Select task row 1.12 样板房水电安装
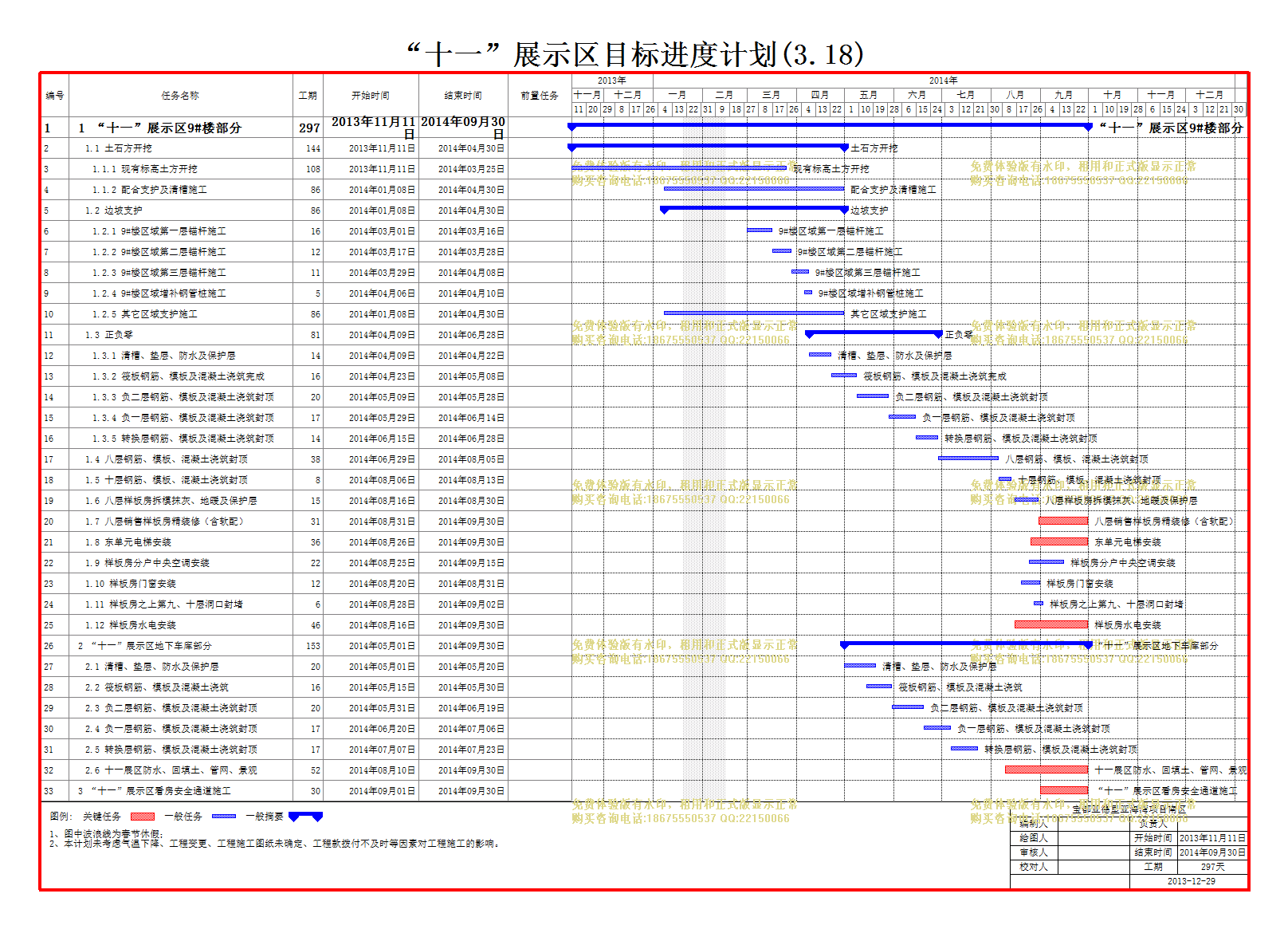This screenshot has width=1288, height=929. click(306, 625)
